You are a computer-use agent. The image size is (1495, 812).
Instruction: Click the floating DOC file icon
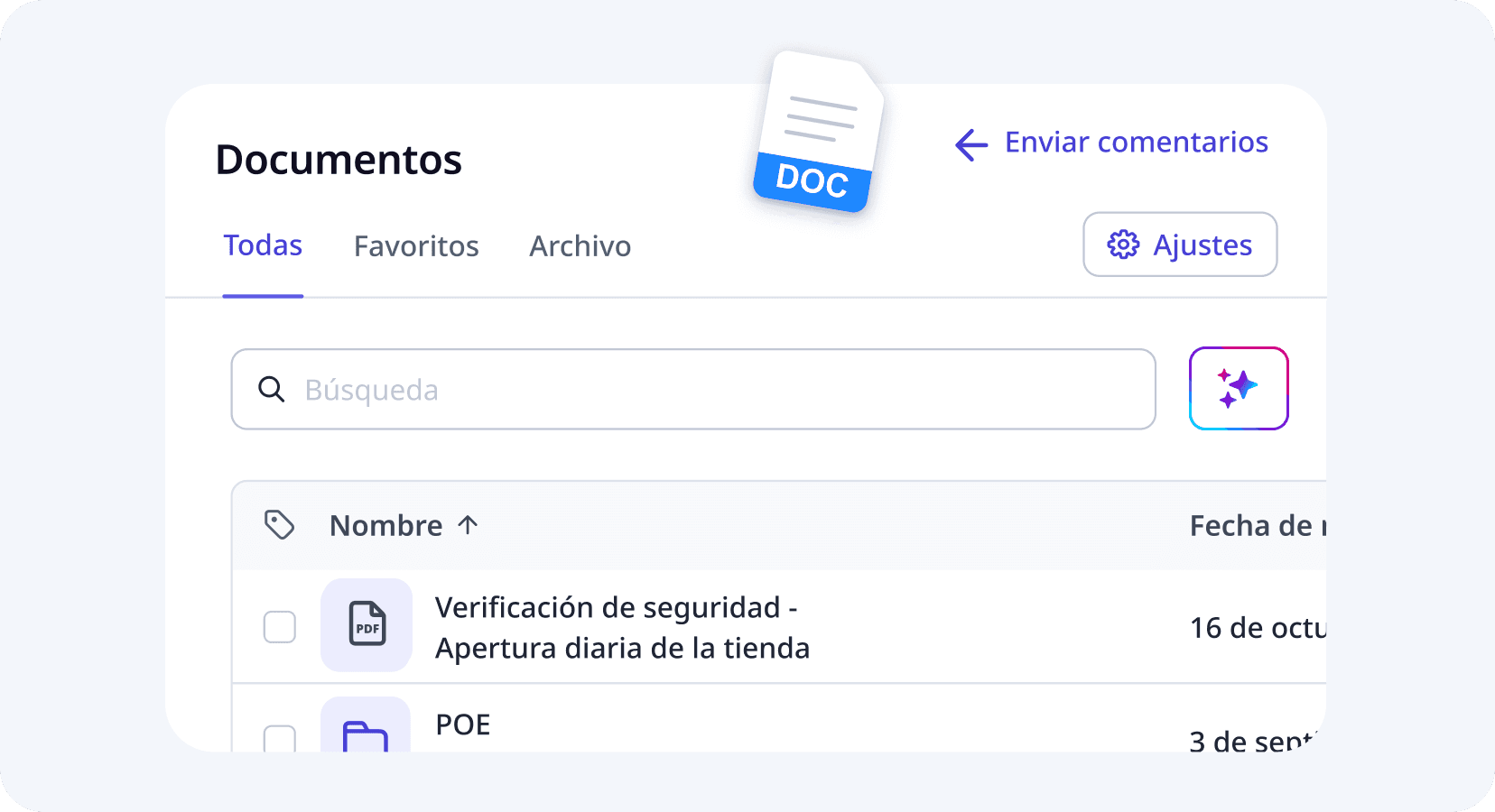(818, 132)
